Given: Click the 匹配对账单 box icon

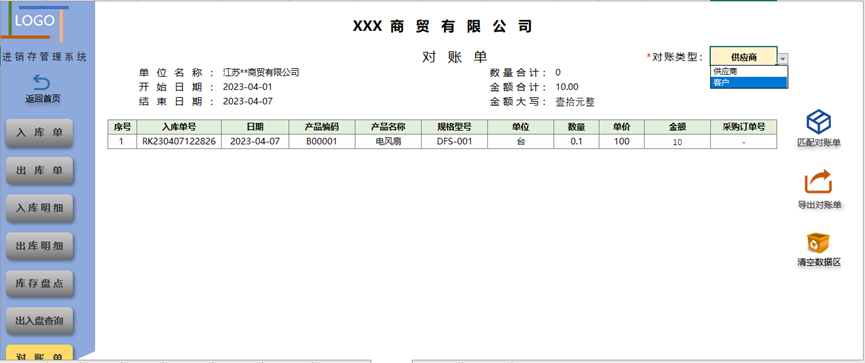Looking at the screenshot, I should click(x=819, y=122).
